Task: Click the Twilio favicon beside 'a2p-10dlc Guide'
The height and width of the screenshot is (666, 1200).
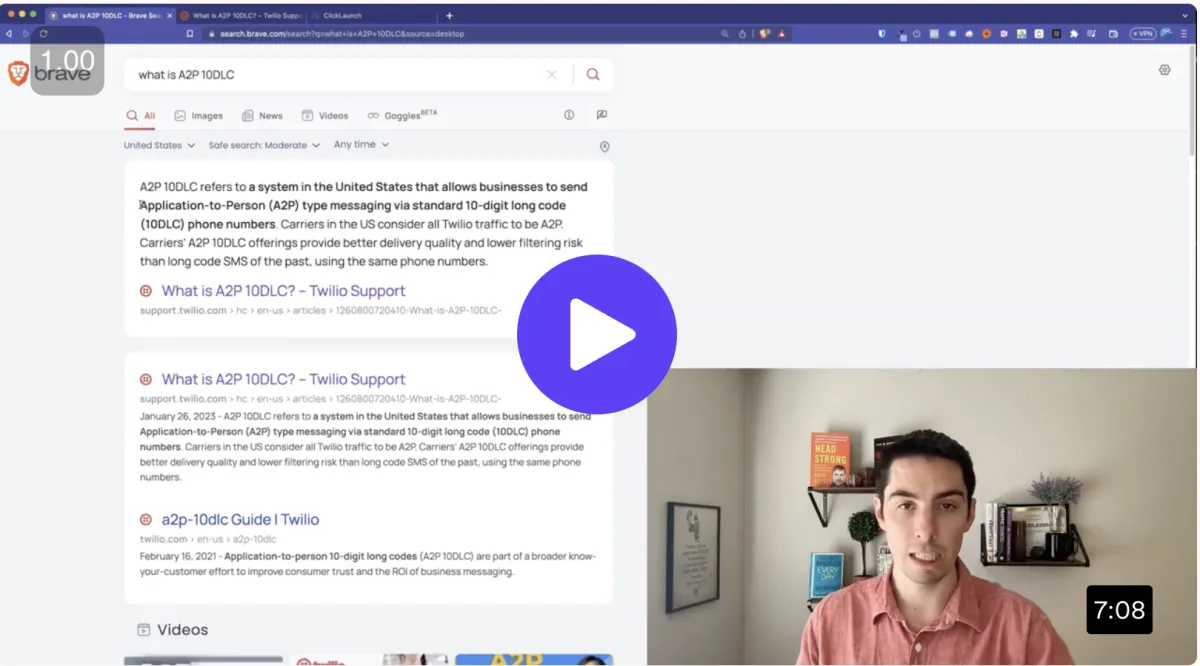Action: (x=146, y=520)
